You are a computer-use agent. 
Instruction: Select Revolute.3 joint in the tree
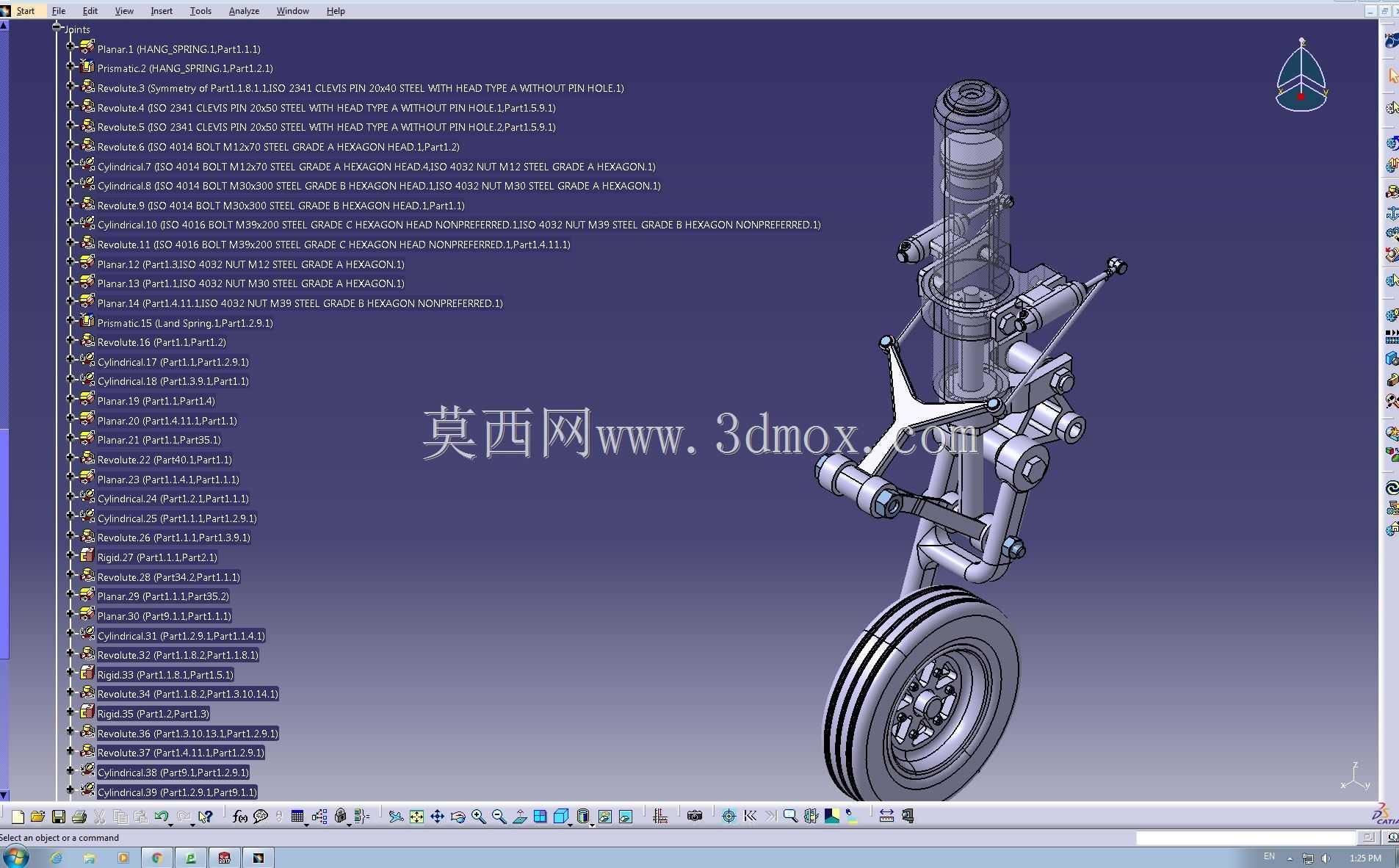(x=361, y=88)
